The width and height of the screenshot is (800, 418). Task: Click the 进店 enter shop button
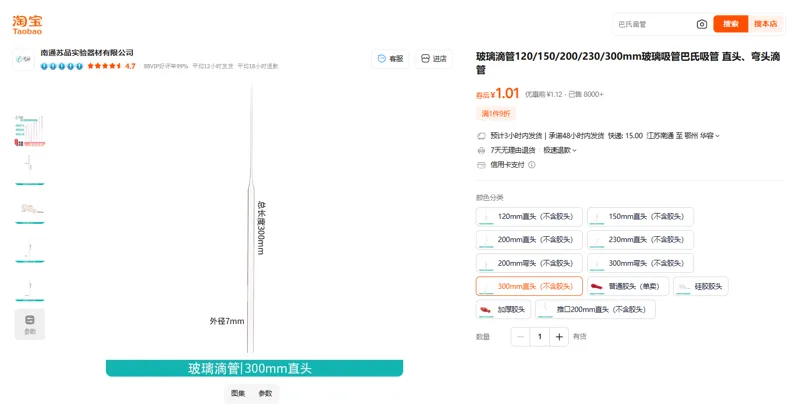(434, 59)
